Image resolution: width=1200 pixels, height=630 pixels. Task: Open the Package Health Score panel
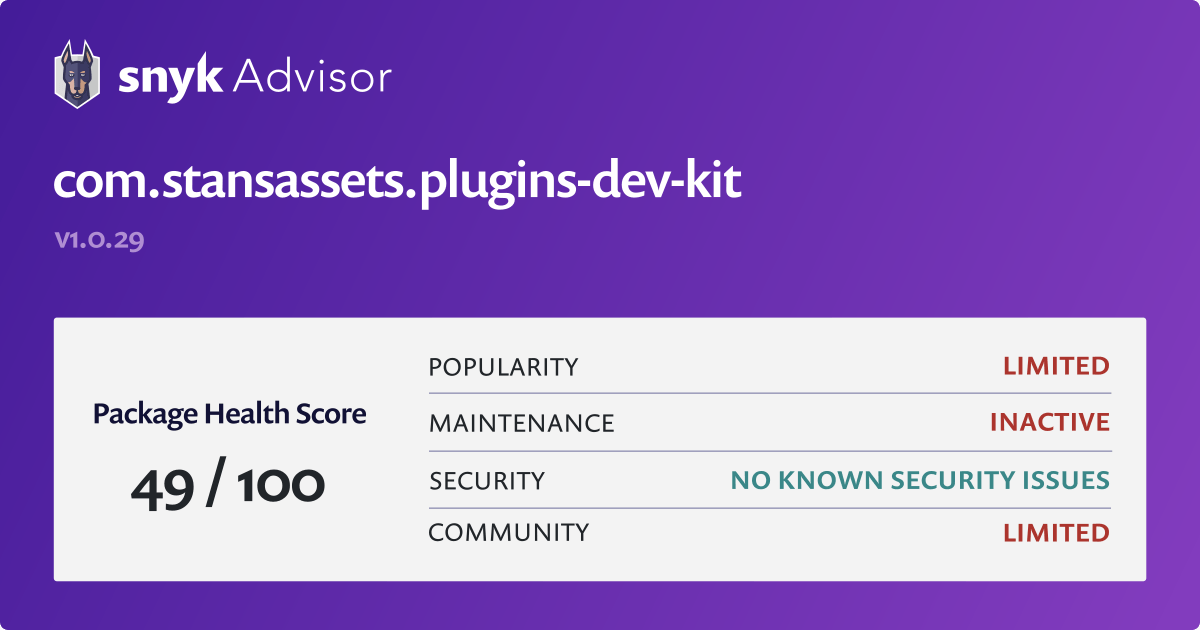pos(228,414)
